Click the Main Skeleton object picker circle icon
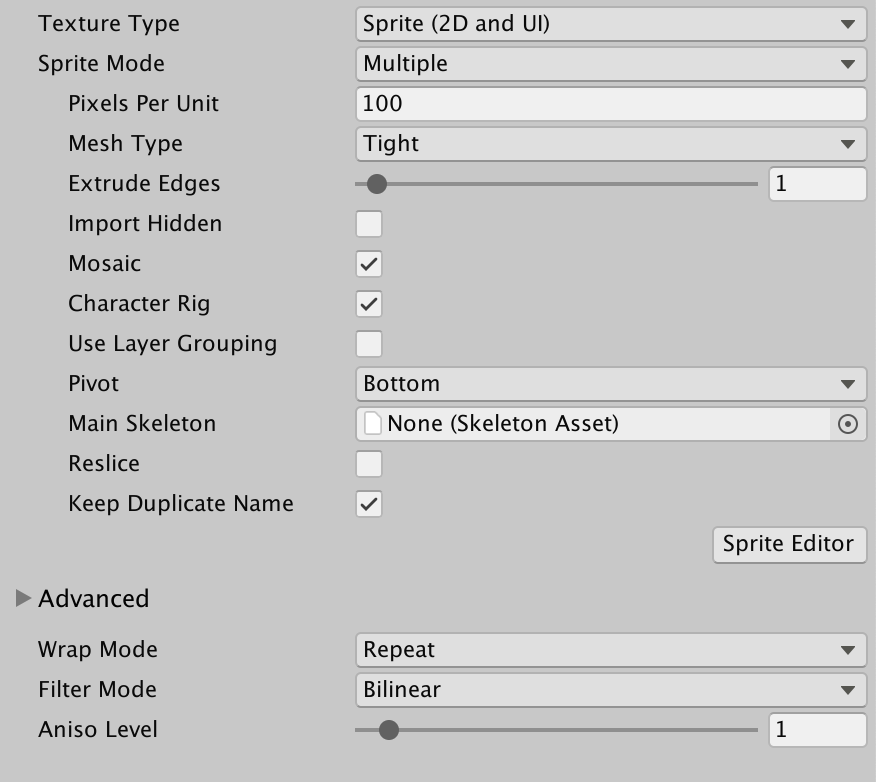This screenshot has height=782, width=876. point(847,424)
